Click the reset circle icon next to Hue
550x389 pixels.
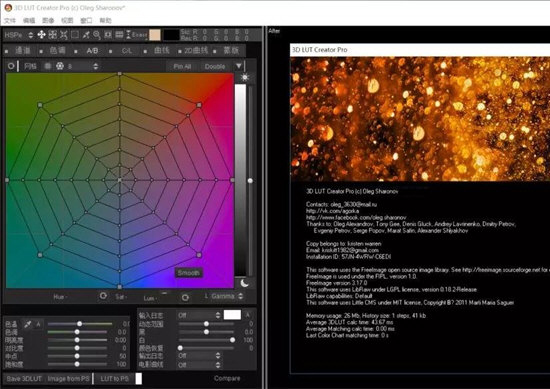[103, 296]
